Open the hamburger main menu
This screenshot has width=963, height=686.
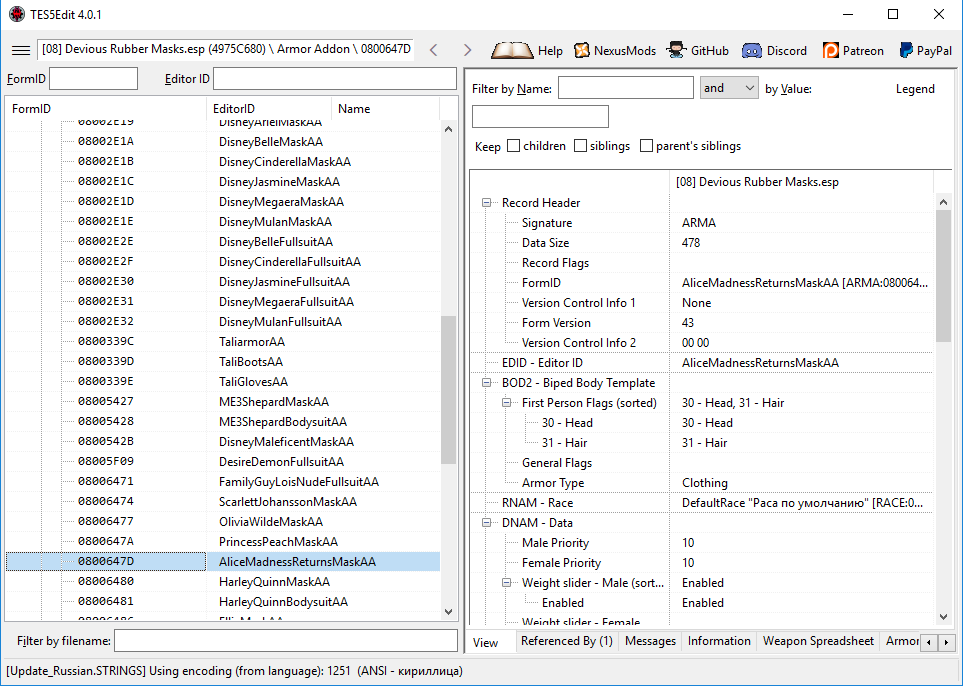tap(21, 50)
